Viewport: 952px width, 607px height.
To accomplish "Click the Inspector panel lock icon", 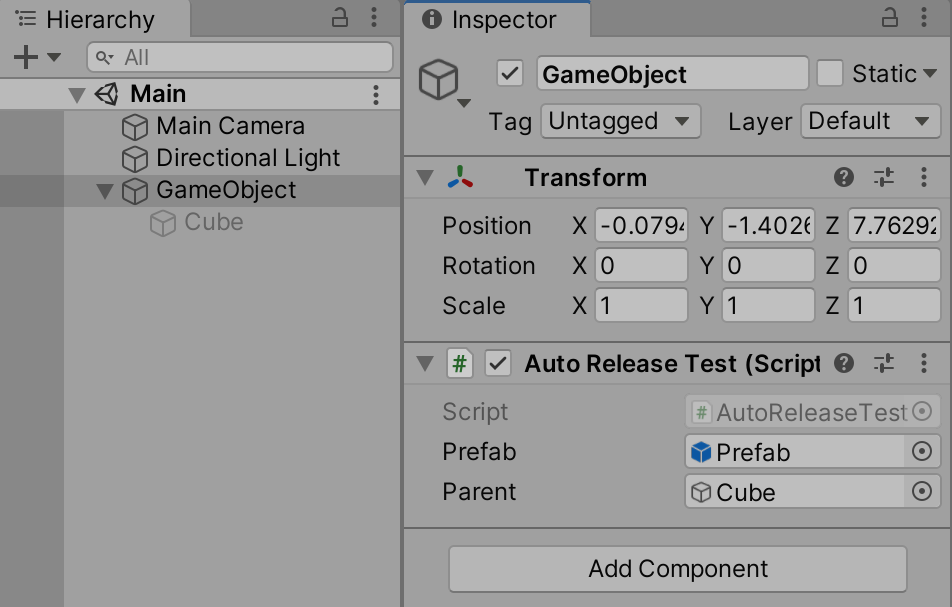I will [x=889, y=17].
